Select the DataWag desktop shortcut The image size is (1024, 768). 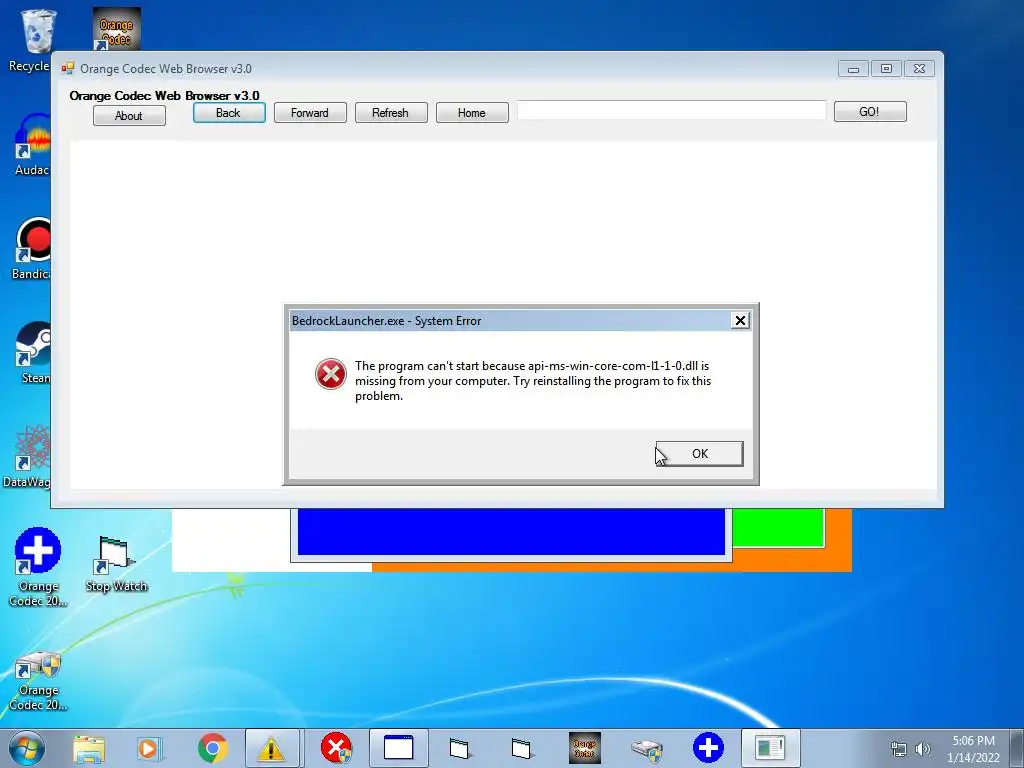(29, 456)
